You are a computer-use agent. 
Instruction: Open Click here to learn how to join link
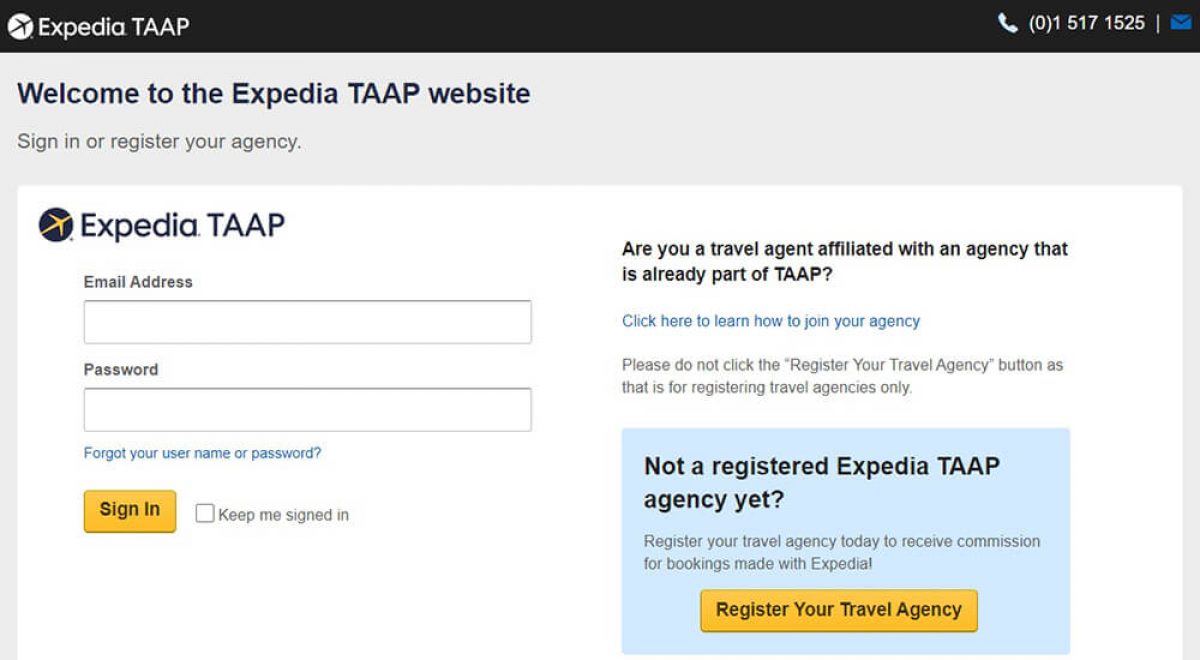point(770,321)
